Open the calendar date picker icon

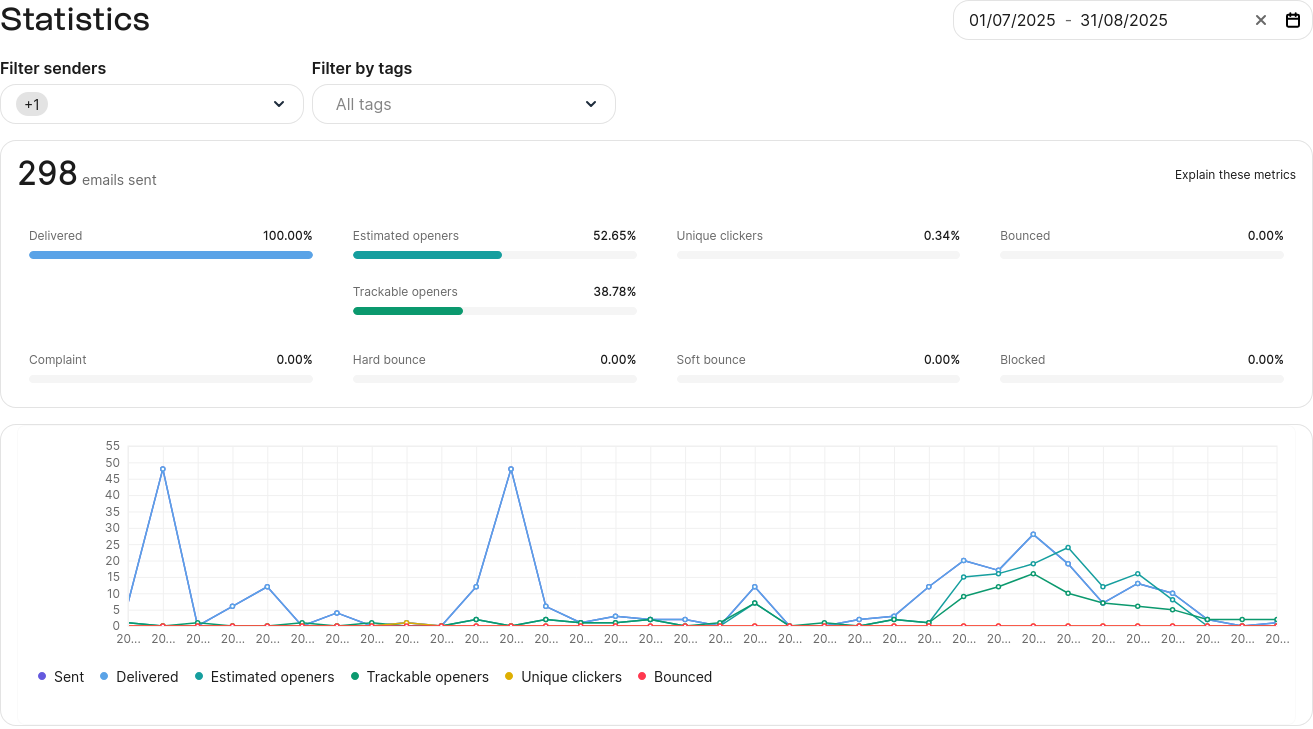(x=1292, y=20)
